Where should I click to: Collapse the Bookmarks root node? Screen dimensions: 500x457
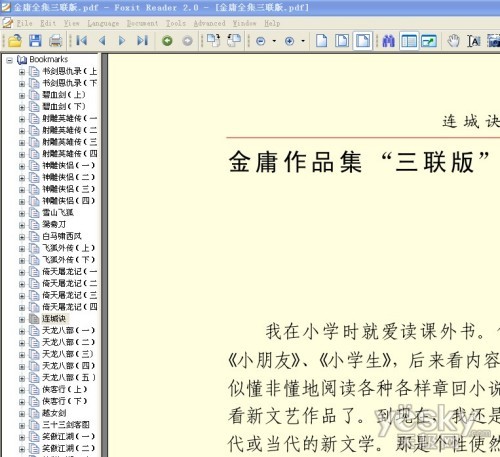[x=10, y=60]
